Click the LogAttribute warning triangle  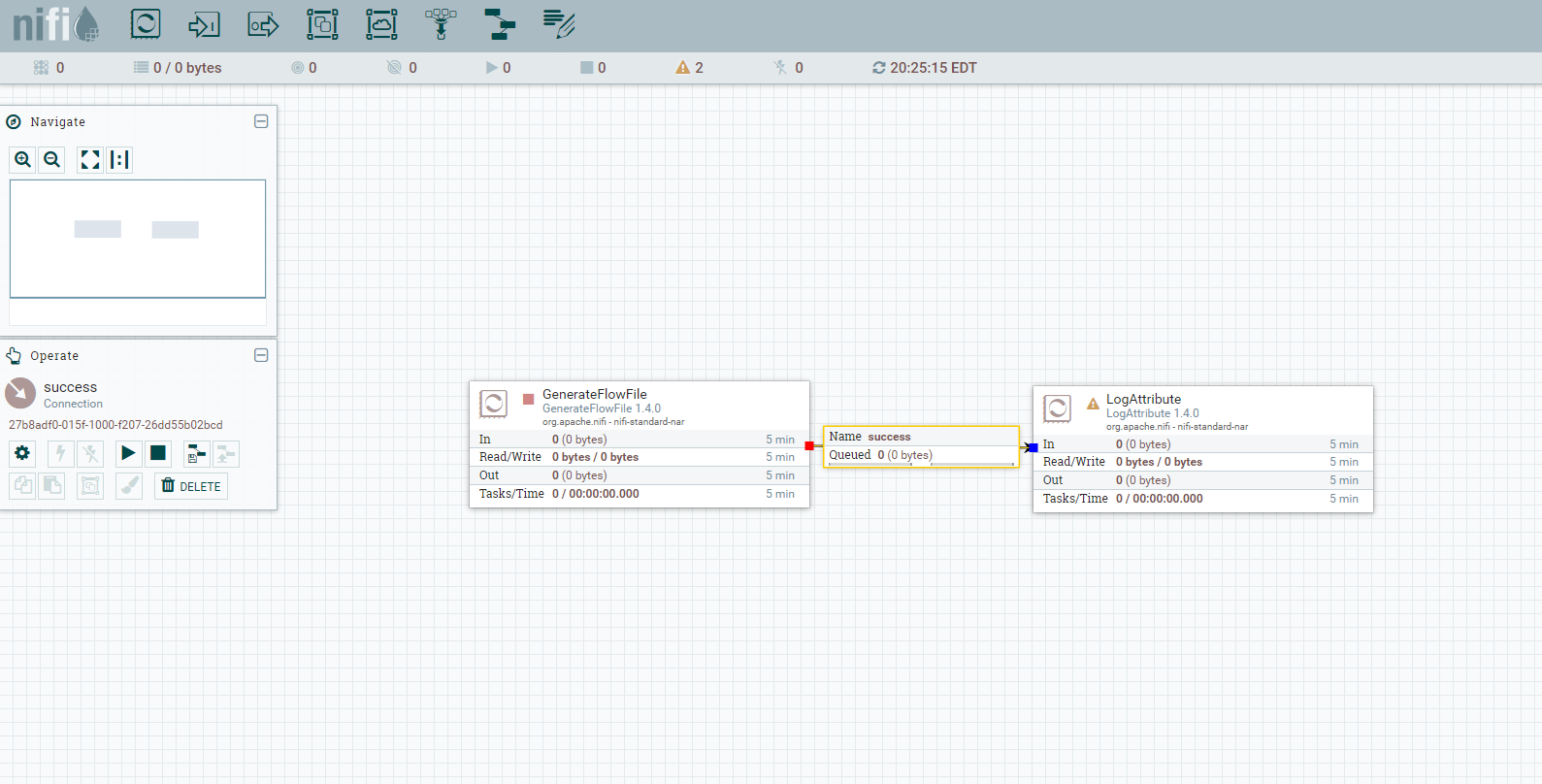point(1093,403)
